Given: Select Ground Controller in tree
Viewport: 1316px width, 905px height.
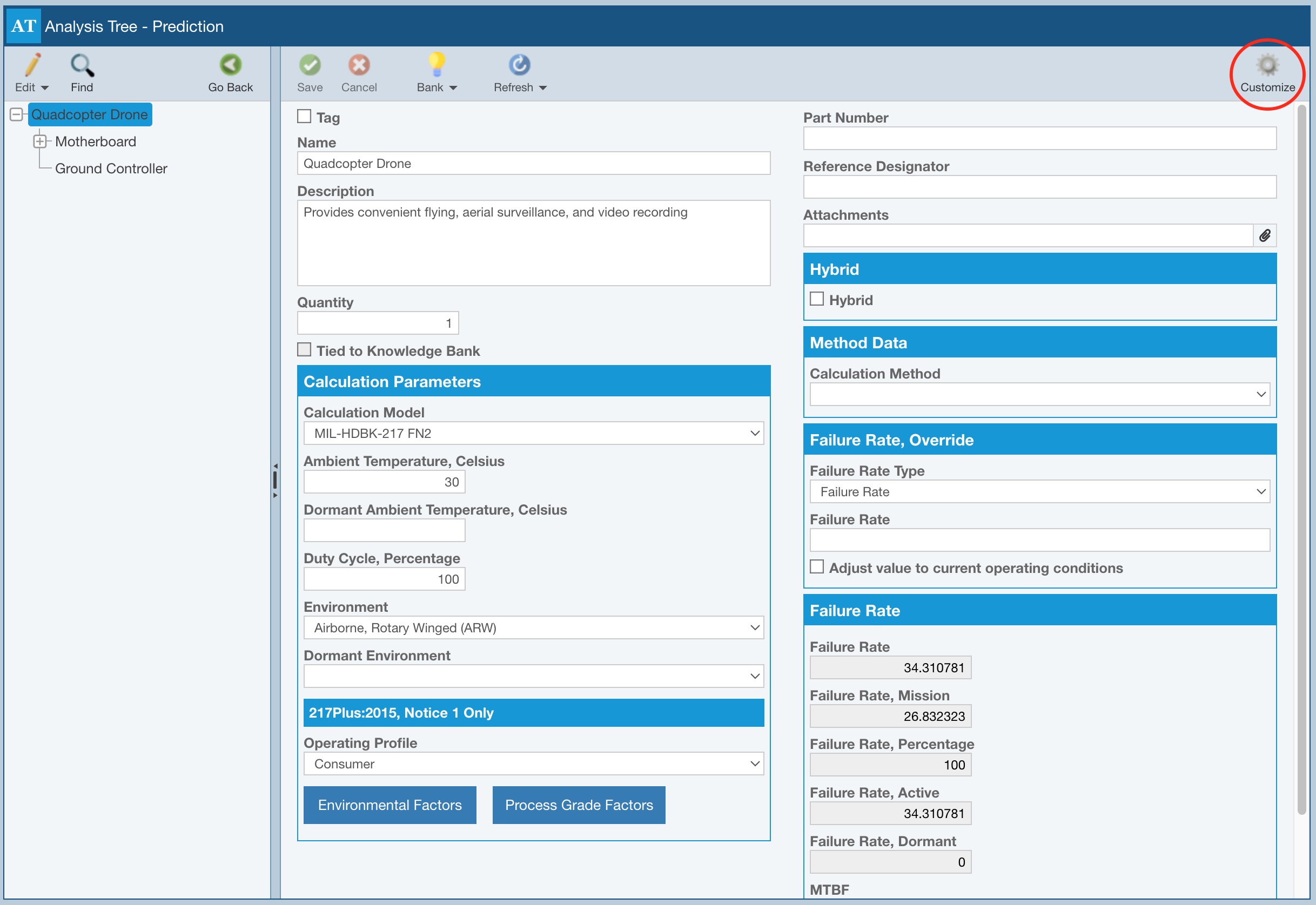Looking at the screenshot, I should [x=111, y=168].
